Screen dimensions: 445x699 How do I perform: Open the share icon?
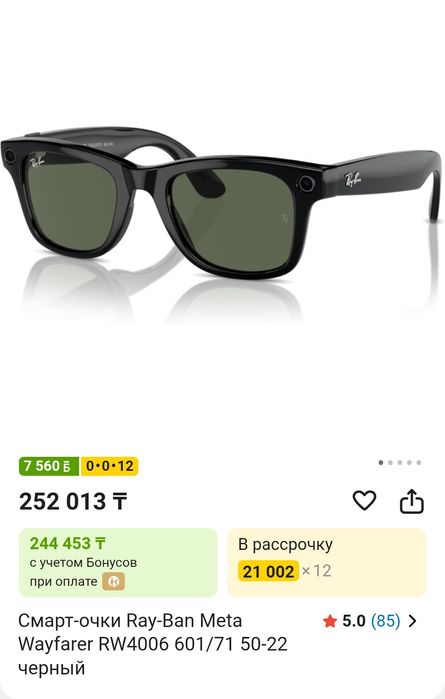(411, 501)
